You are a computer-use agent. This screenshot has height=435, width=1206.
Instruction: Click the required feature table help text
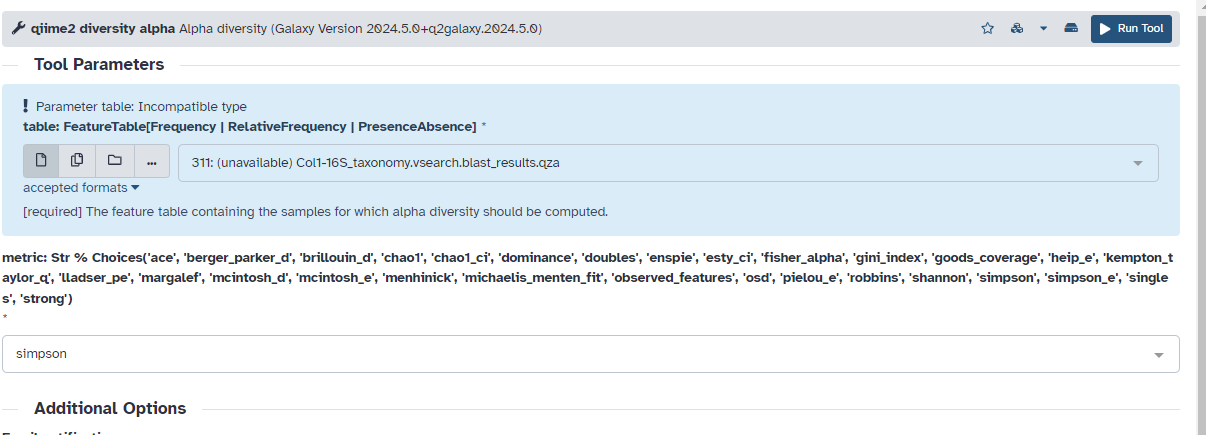click(x=315, y=212)
